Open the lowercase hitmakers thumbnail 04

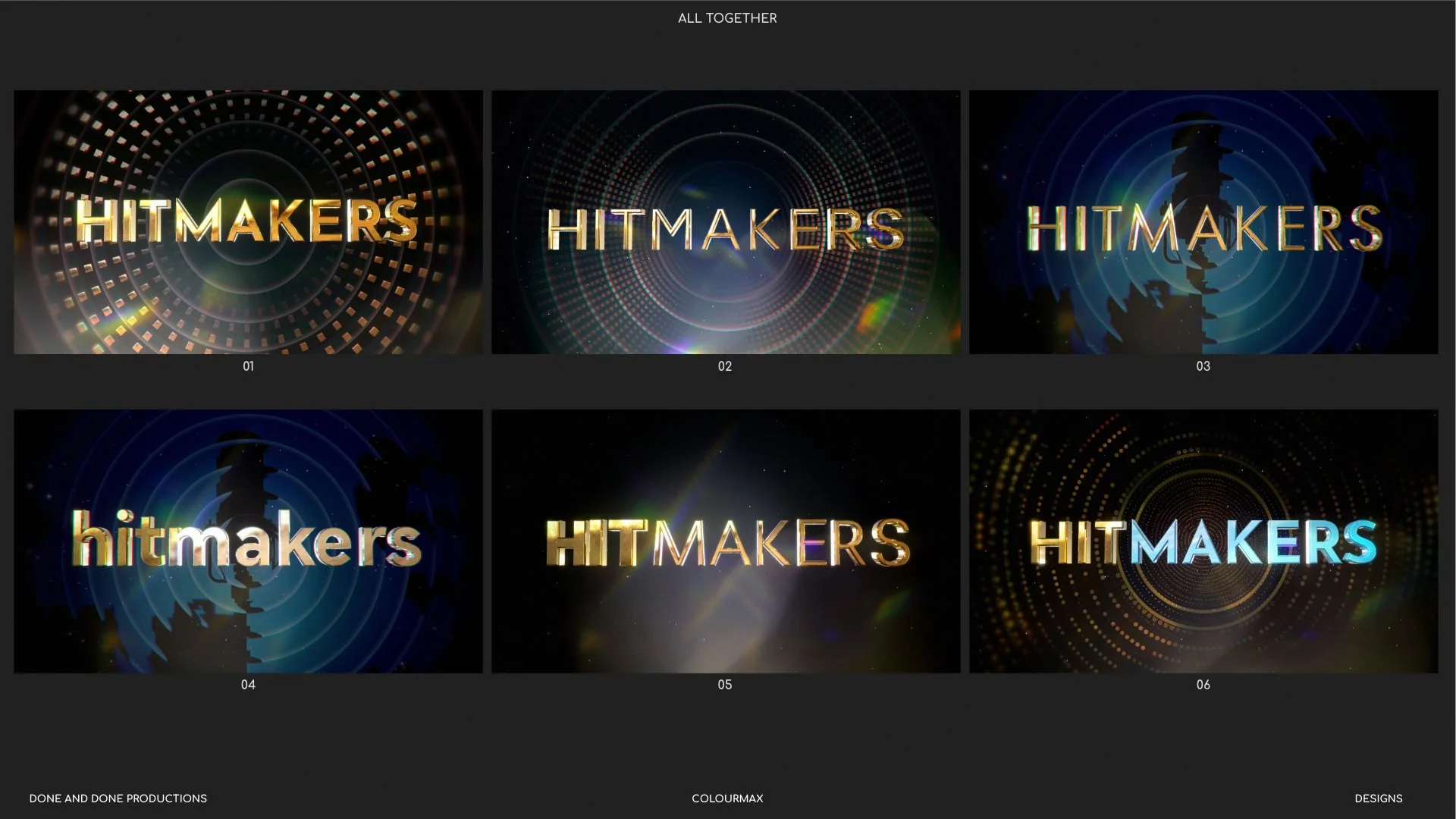click(x=248, y=541)
